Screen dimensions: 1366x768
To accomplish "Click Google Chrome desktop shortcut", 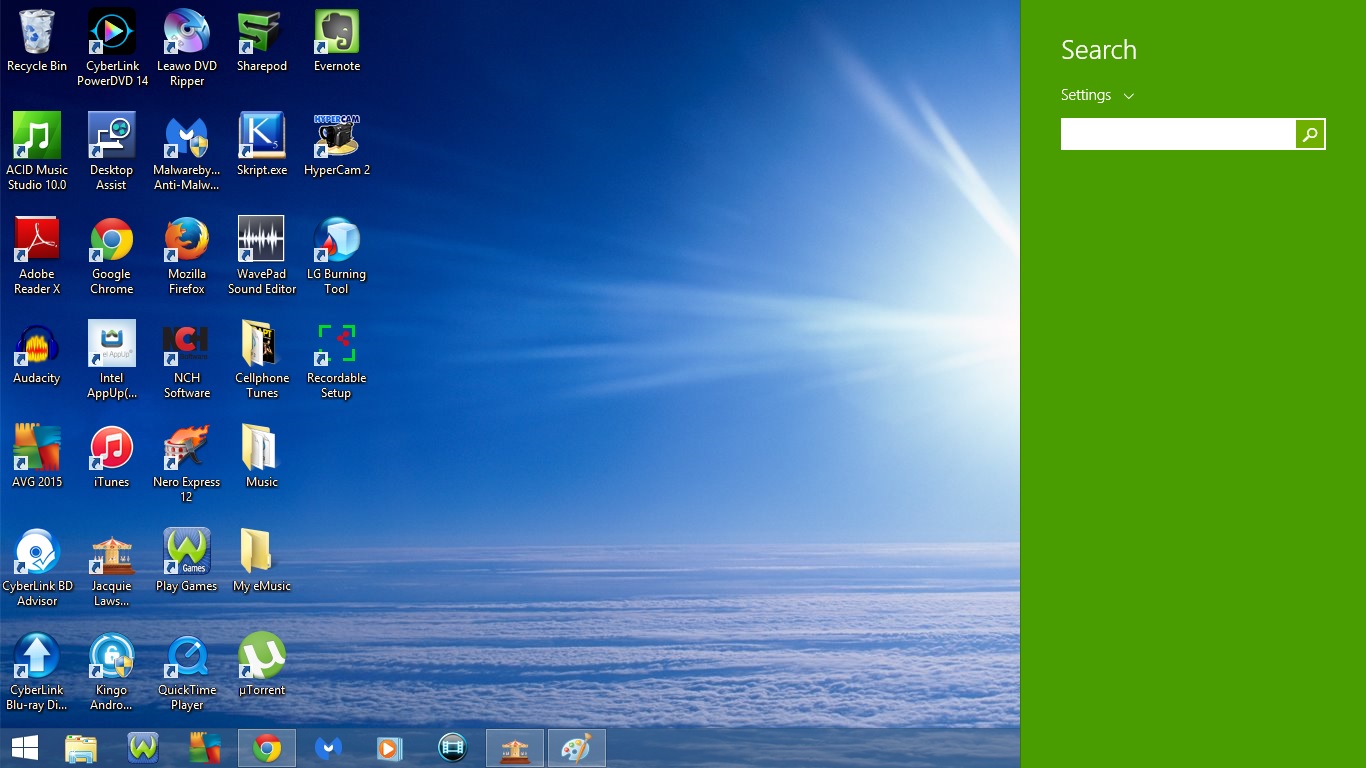I will [x=112, y=256].
